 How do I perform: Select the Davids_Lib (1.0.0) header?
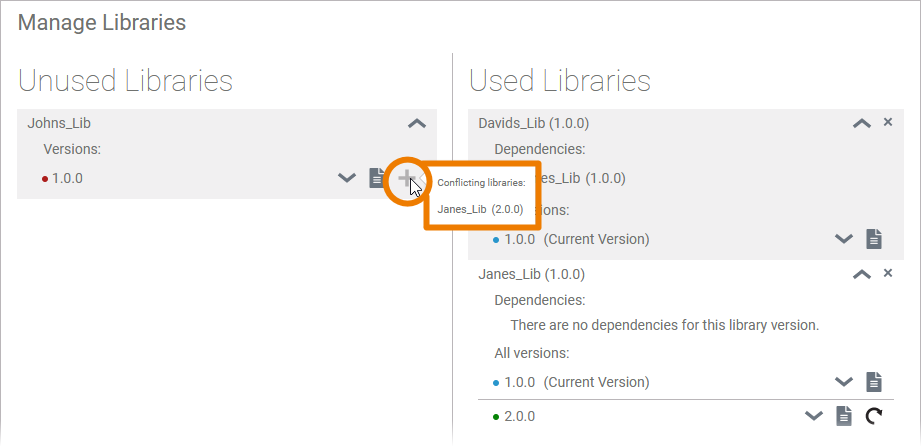point(533,123)
